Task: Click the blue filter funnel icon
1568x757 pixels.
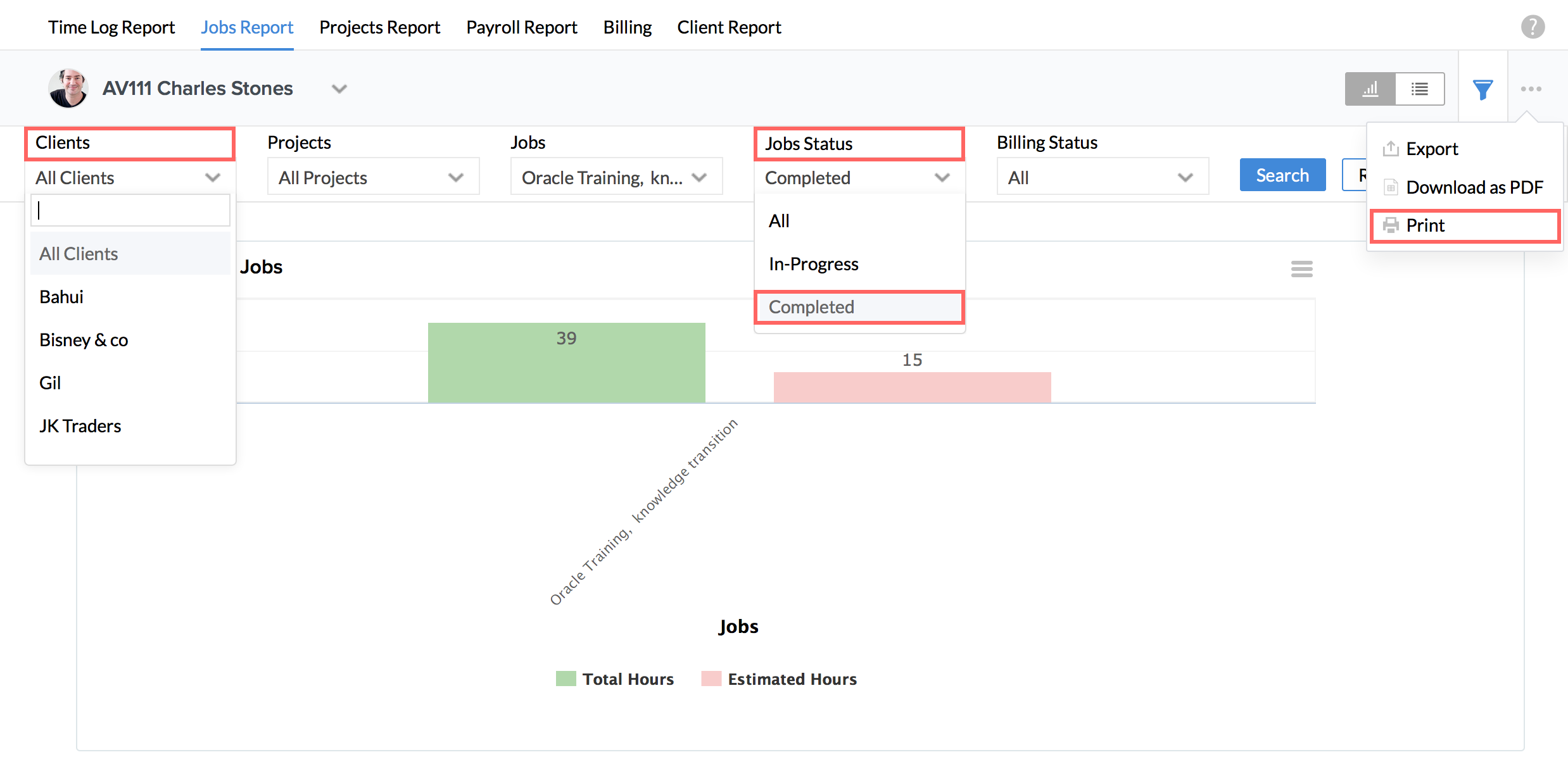Action: pyautogui.click(x=1483, y=89)
